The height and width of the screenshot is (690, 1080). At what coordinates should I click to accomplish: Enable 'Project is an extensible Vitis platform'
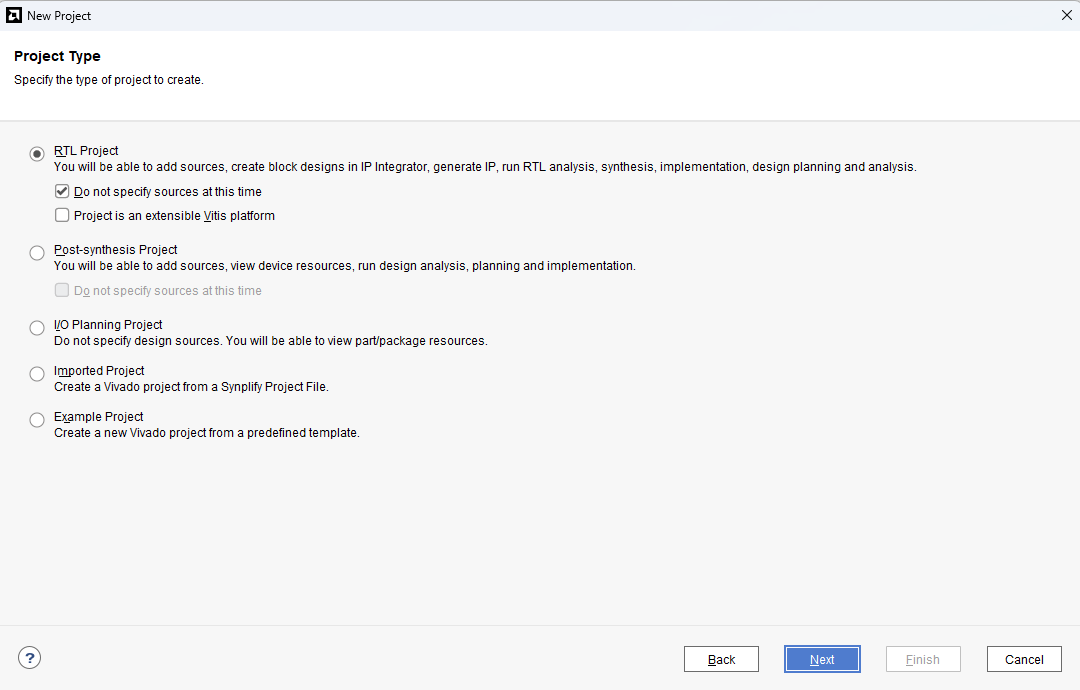coord(63,215)
